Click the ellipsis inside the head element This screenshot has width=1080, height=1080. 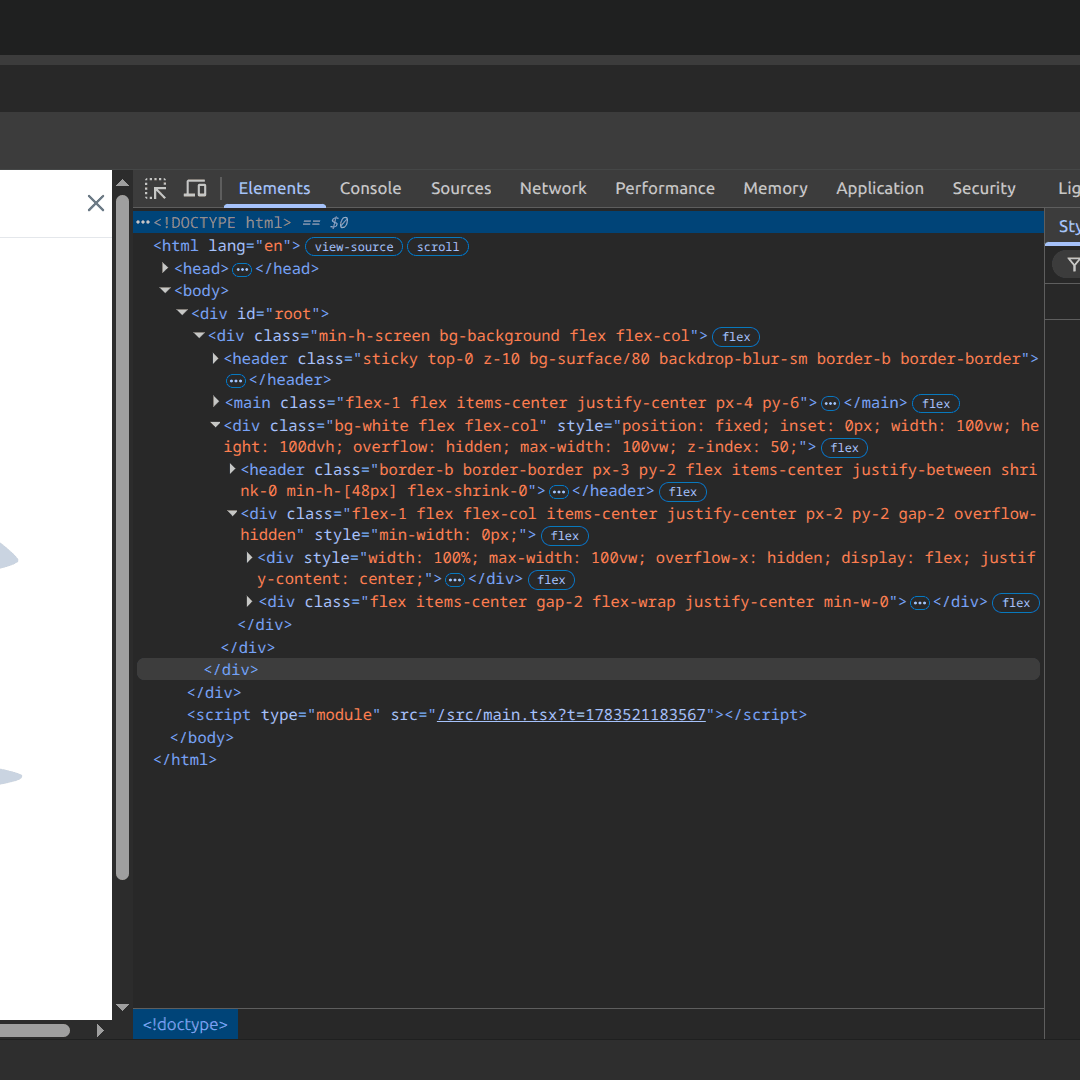[x=242, y=269]
